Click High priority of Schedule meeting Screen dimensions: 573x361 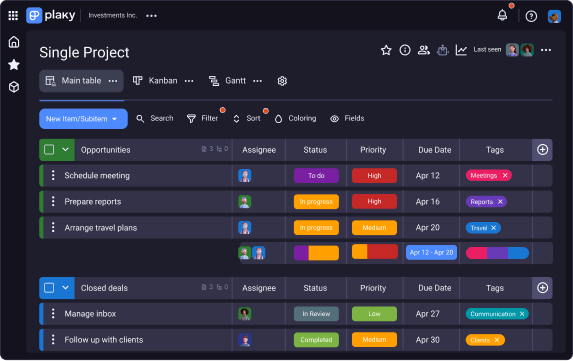click(x=374, y=176)
